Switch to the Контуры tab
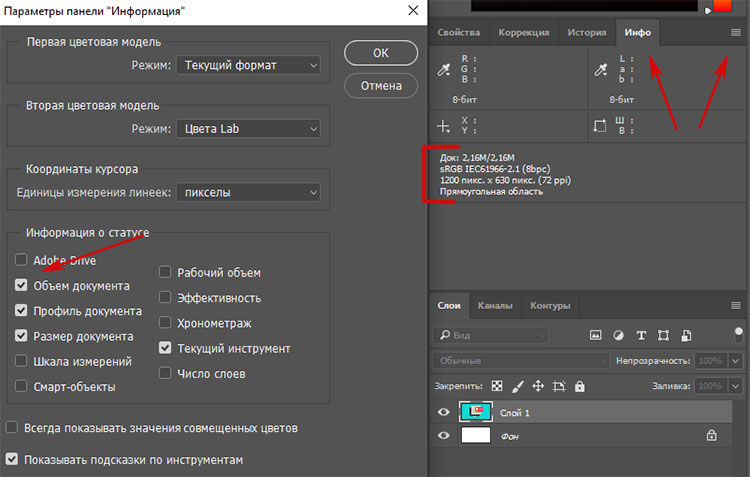The height and width of the screenshot is (477, 750). click(550, 305)
